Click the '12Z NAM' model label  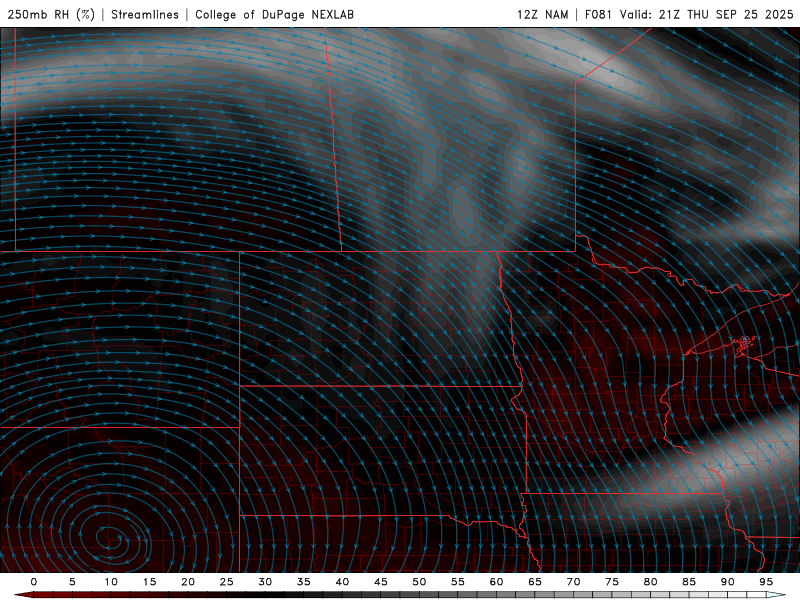click(x=542, y=14)
